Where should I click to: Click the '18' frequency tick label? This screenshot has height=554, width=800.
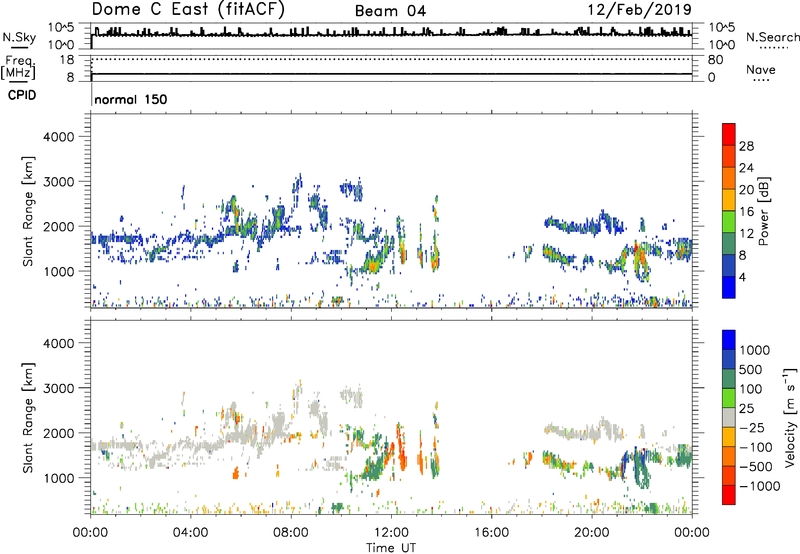pos(66,60)
